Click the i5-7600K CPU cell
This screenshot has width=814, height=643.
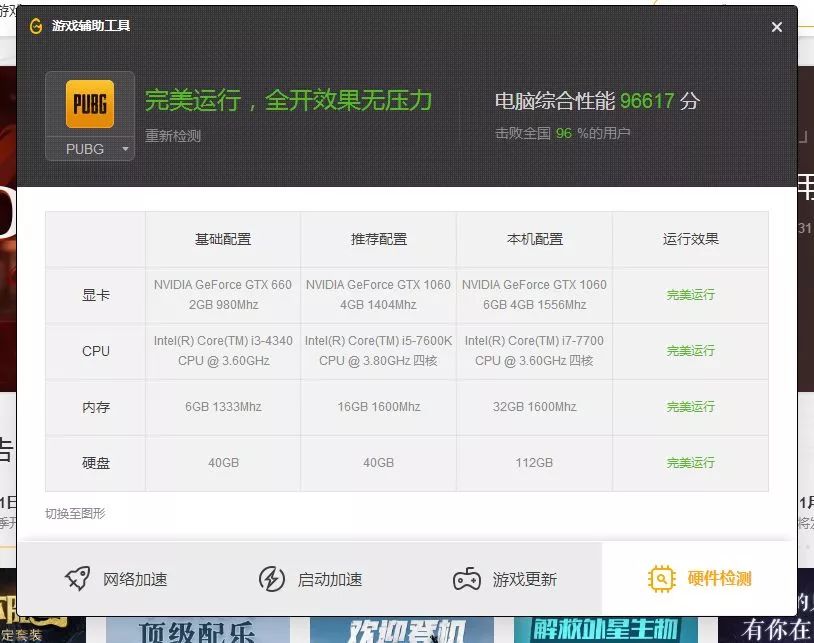point(378,351)
